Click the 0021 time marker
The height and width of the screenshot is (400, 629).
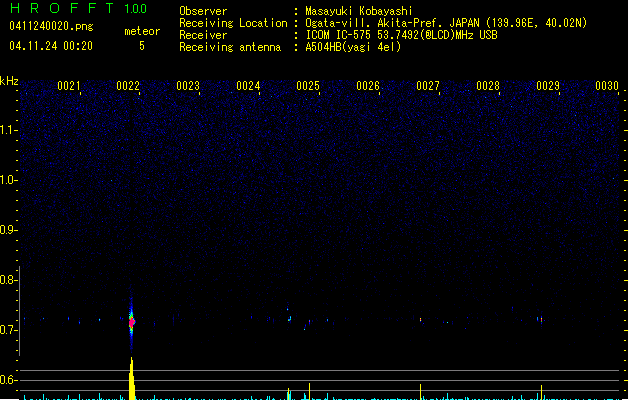pyautogui.click(x=69, y=86)
